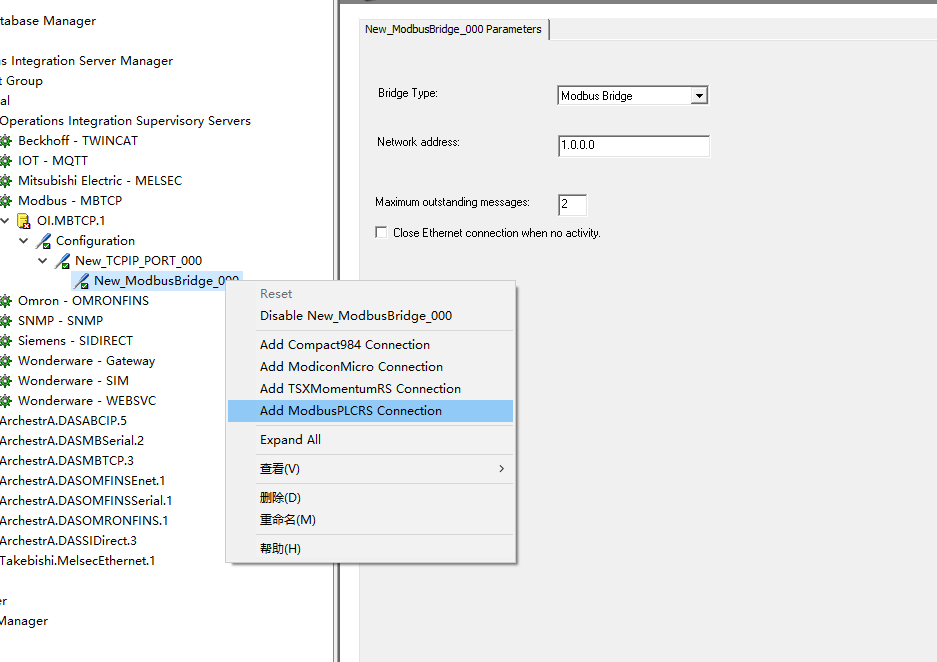This screenshot has height=662, width=937.
Task: Enable Close Ethernet connection when no activity
Action: point(381,233)
